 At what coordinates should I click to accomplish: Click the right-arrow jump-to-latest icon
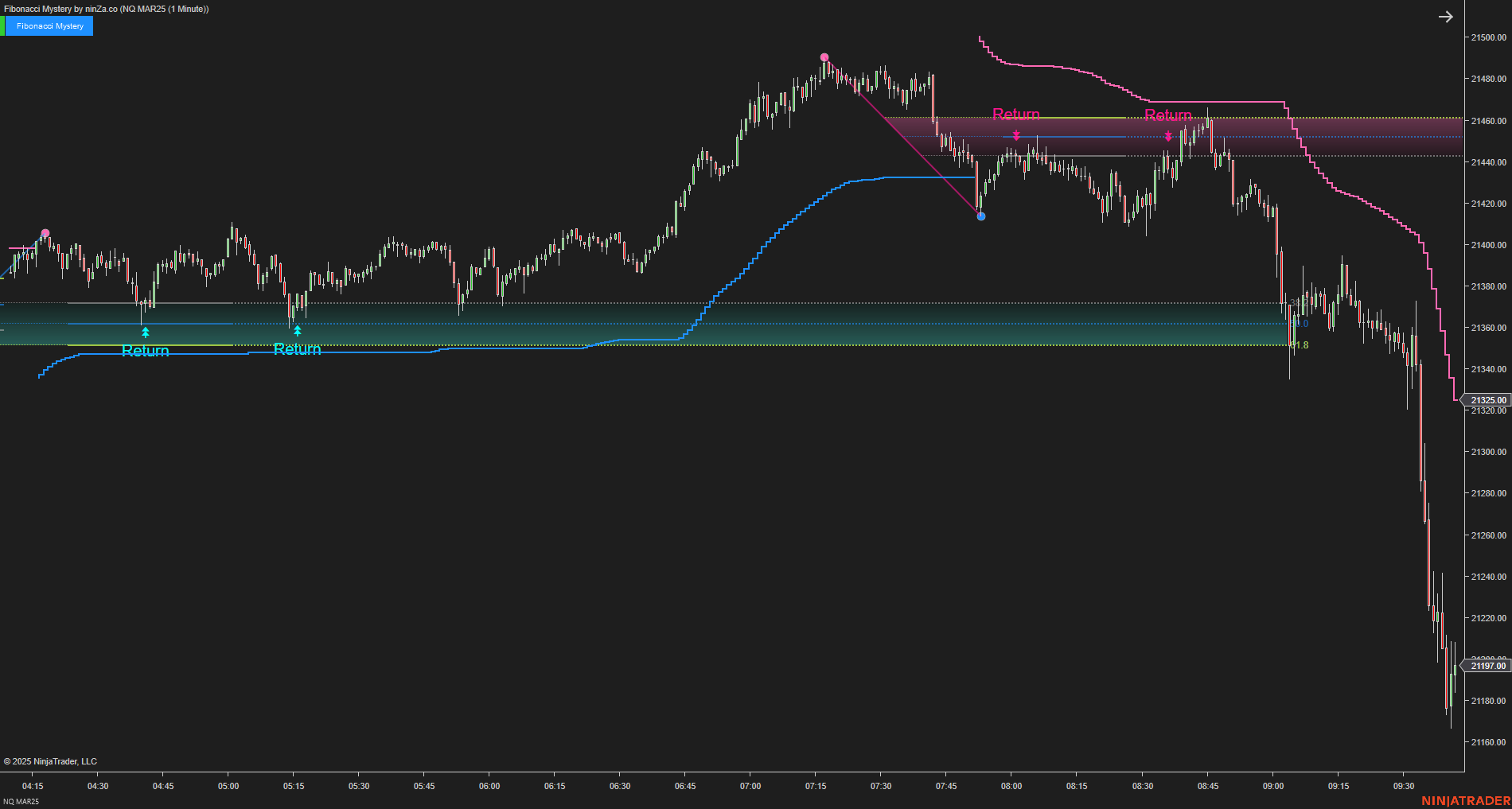pos(1445,17)
